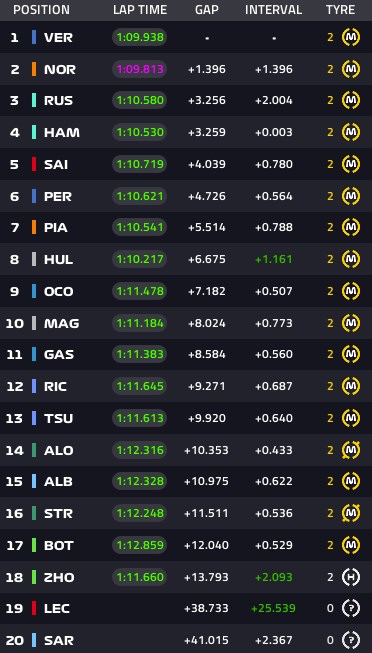
Task: Click Verstappen's medium tyre icon
Action: click(x=351, y=37)
